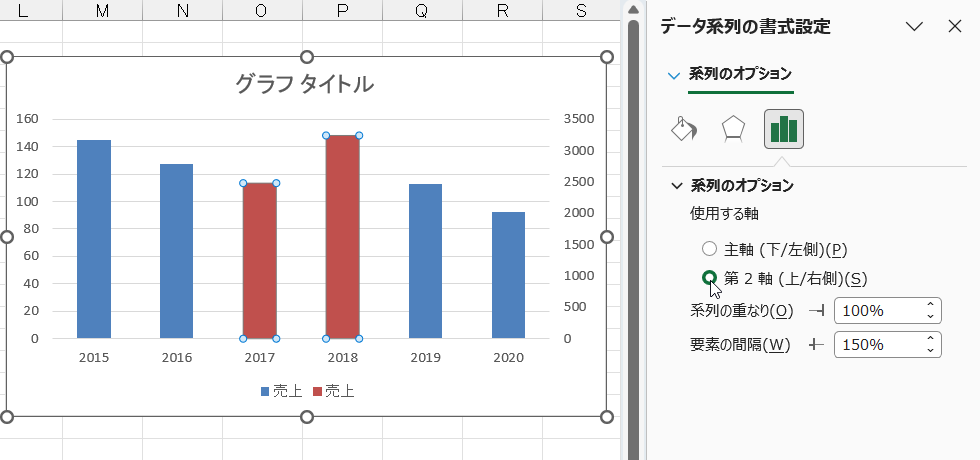980x460 pixels.
Task: Open the Effects pentagon tab
Action: pyautogui.click(x=733, y=129)
